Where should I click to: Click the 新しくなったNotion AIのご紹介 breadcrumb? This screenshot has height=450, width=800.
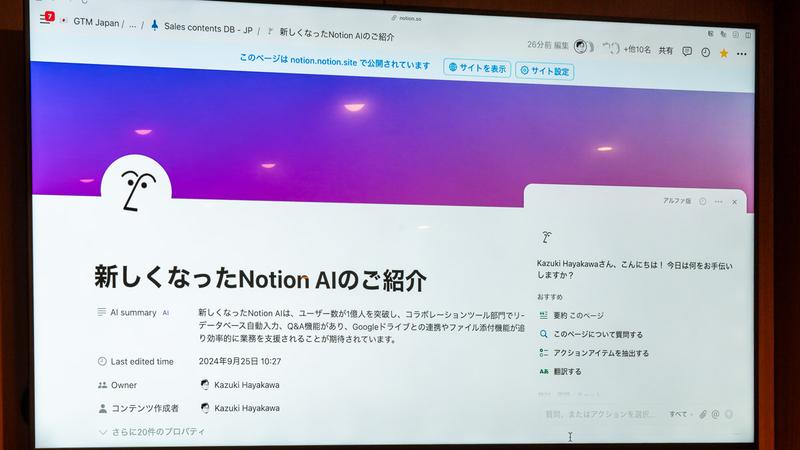(337, 35)
